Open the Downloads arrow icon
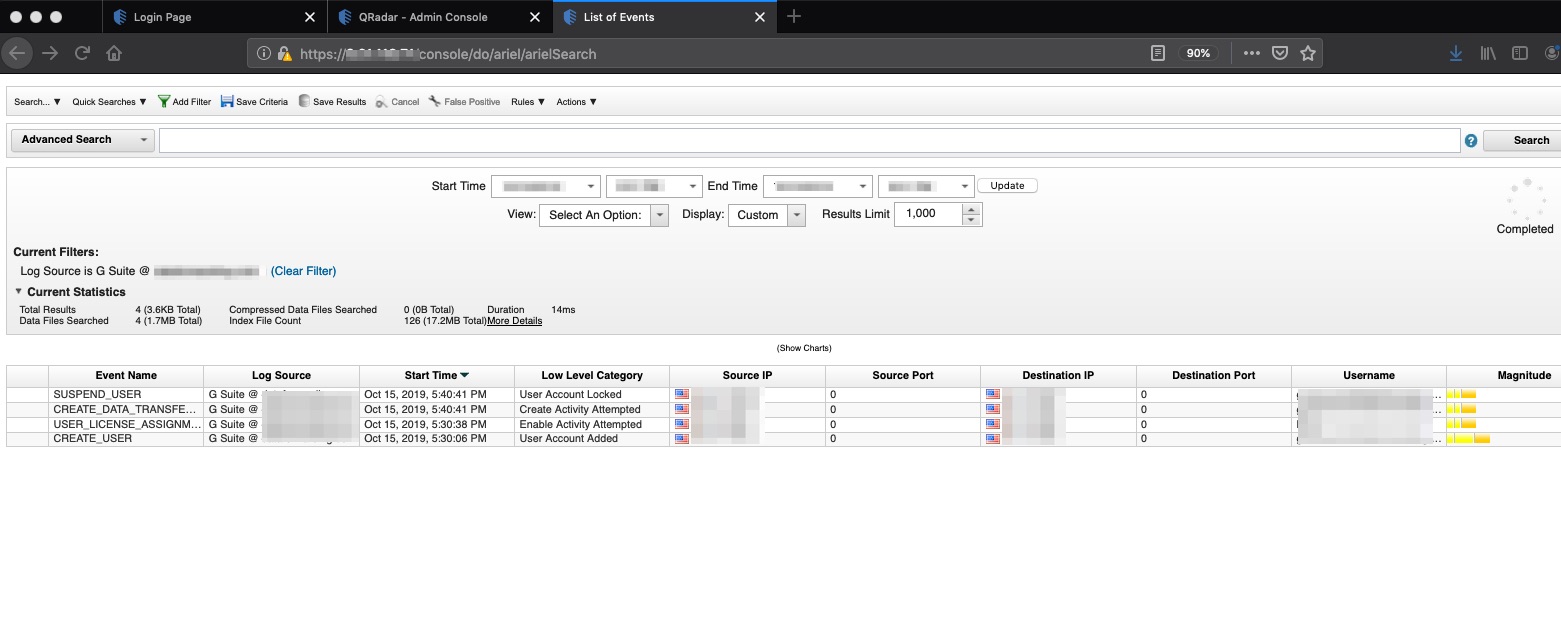 1456,53
